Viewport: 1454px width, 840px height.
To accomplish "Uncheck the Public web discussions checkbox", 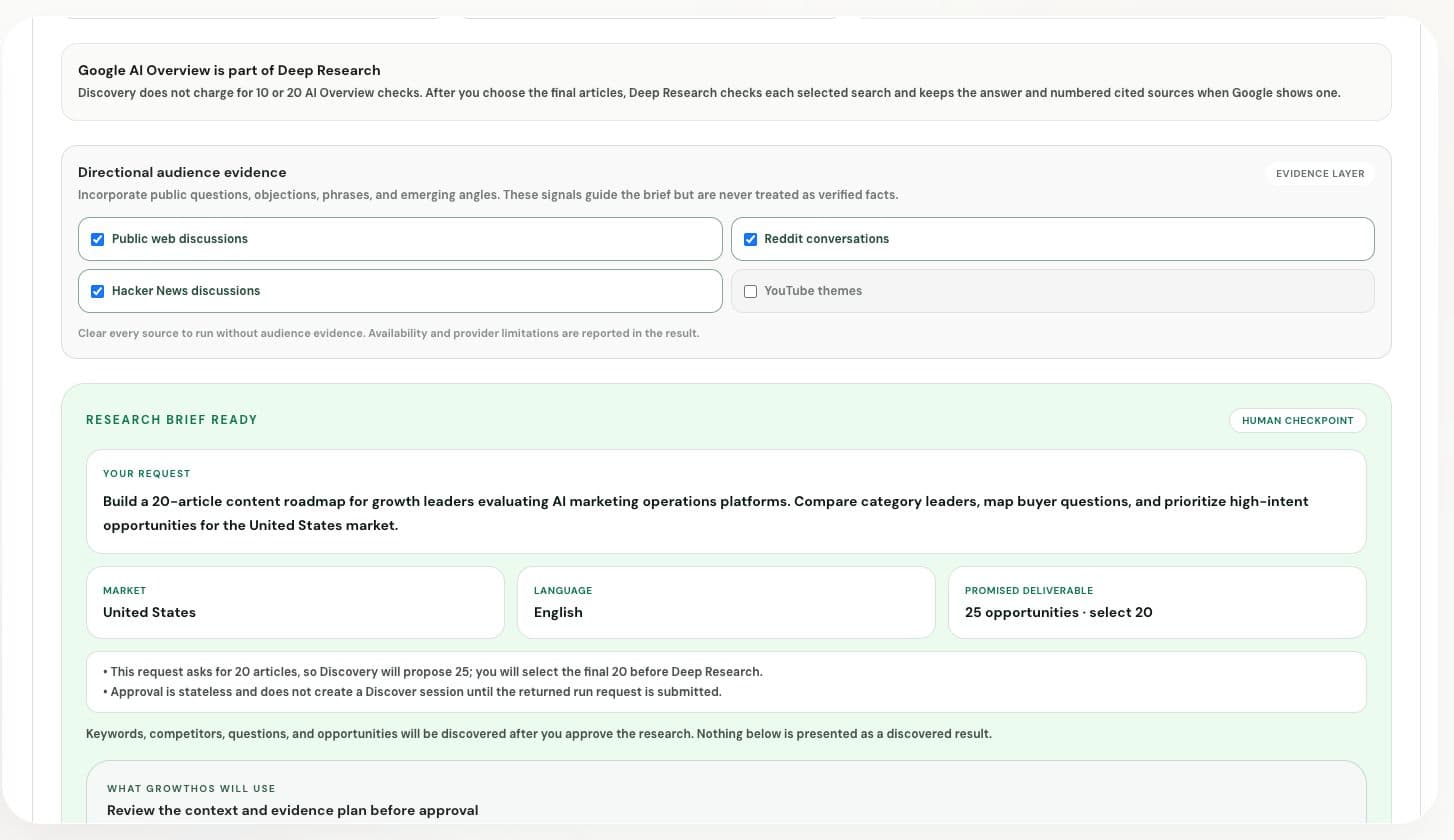I will pos(97,239).
